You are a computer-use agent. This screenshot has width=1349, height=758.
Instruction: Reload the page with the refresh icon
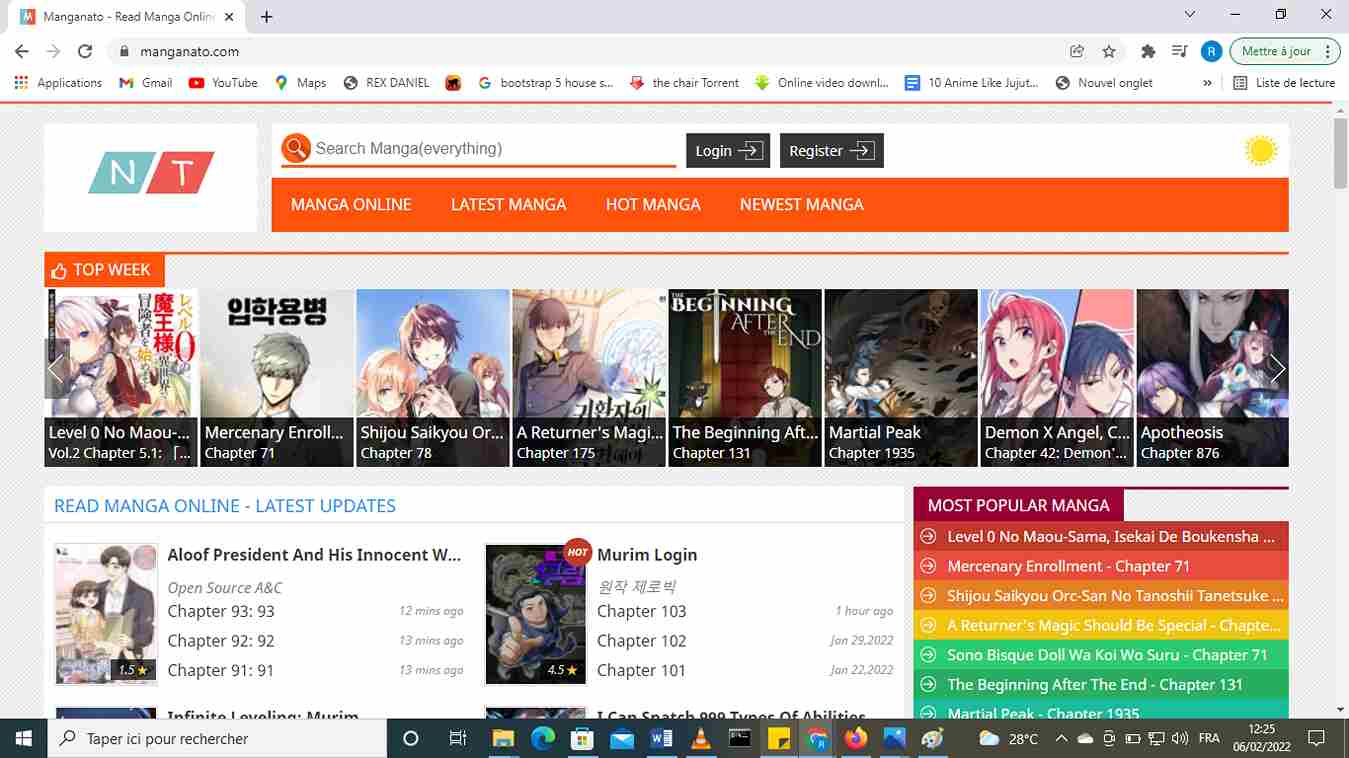pyautogui.click(x=85, y=51)
